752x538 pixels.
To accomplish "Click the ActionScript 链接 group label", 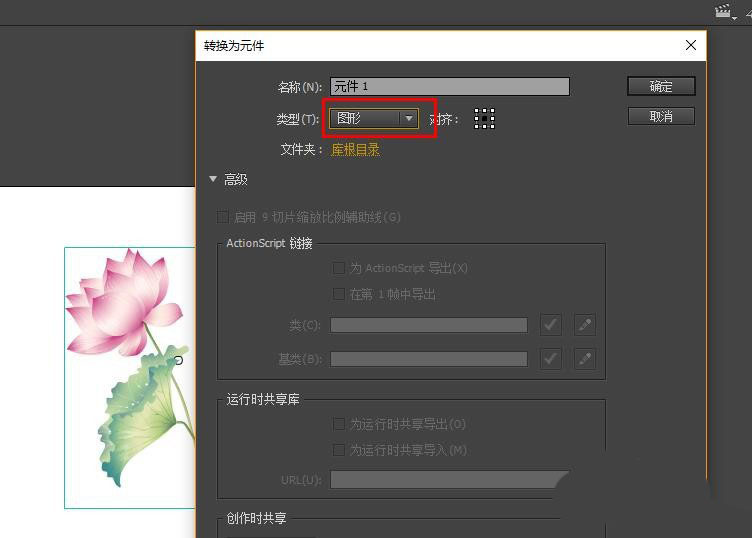I will click(269, 244).
